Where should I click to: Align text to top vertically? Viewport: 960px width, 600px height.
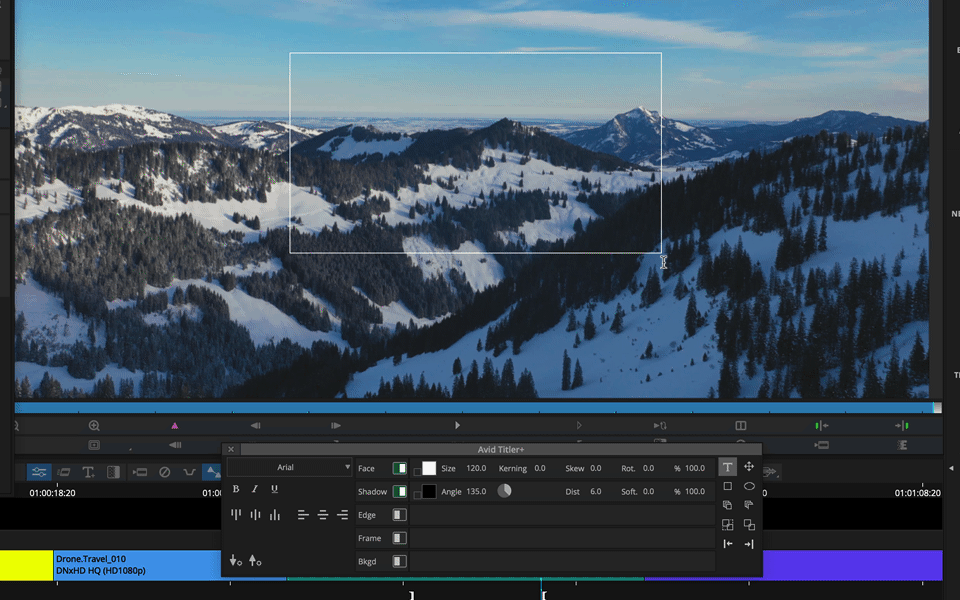click(x=236, y=514)
